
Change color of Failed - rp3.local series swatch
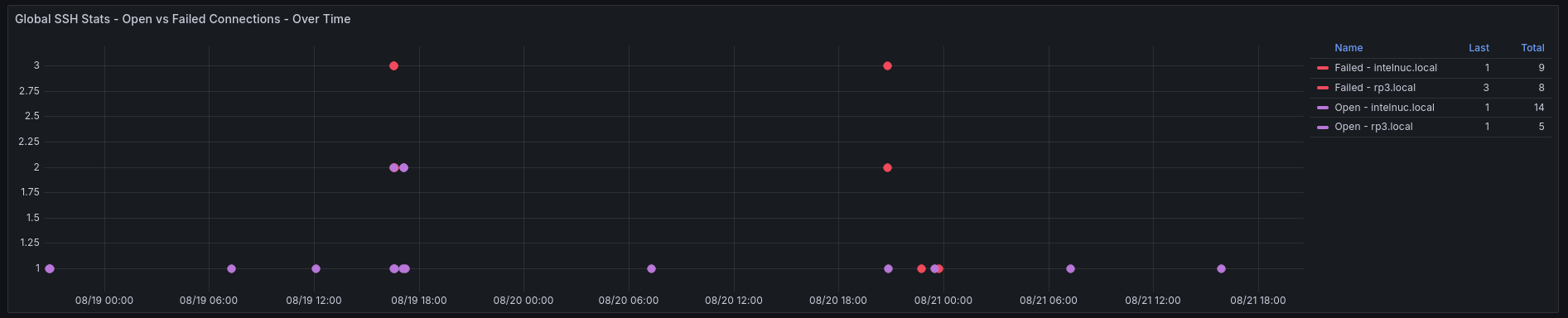coord(1322,88)
